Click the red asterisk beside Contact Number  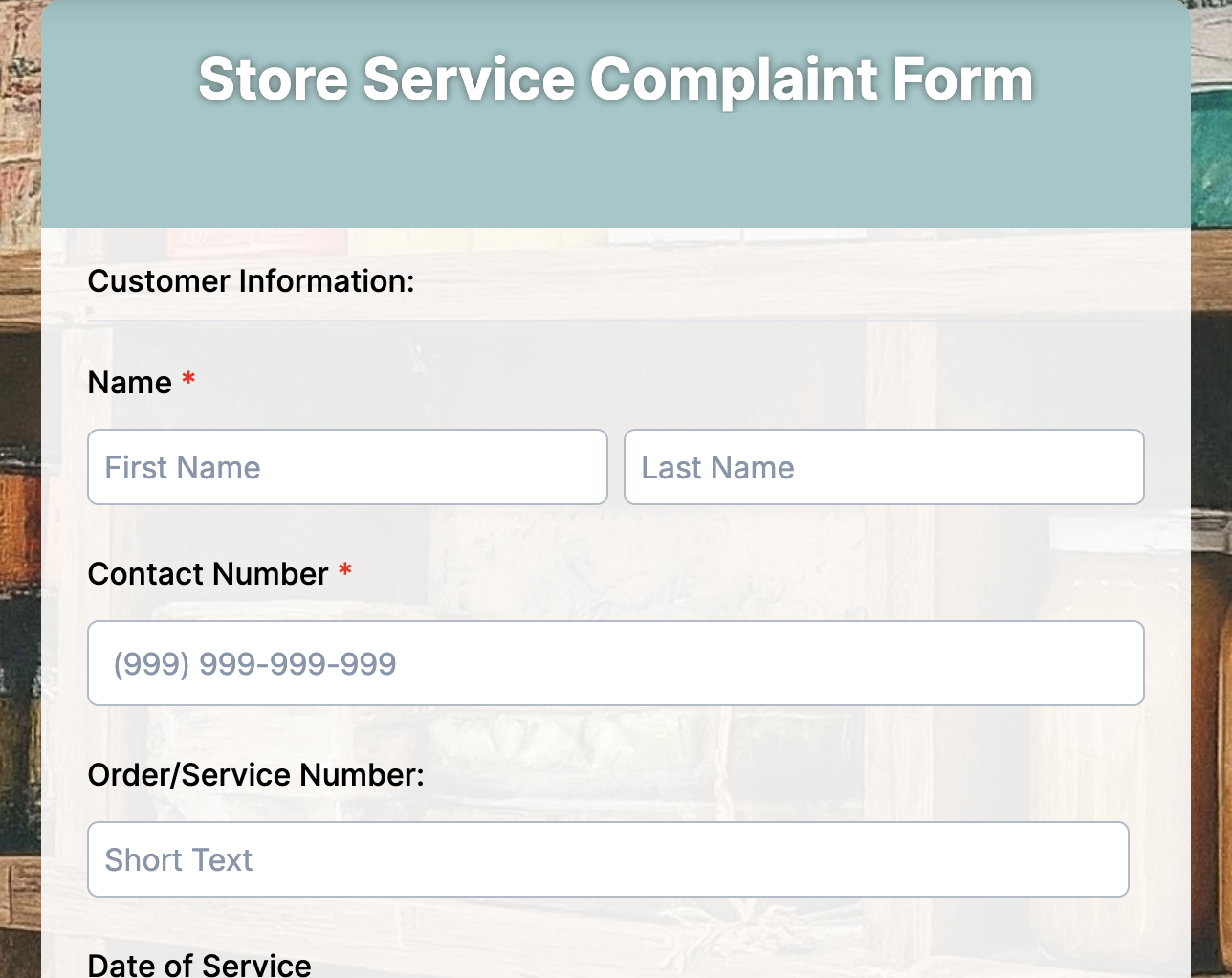click(x=345, y=572)
